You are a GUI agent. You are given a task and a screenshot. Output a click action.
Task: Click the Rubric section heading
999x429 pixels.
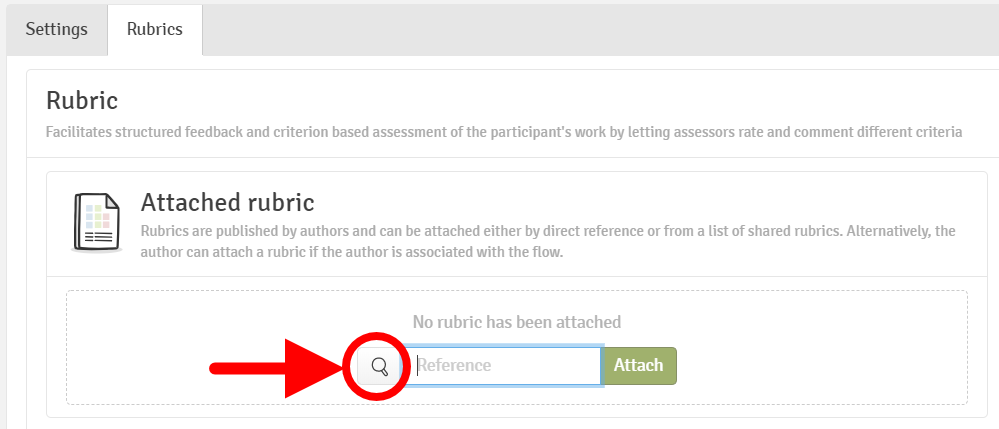(82, 100)
